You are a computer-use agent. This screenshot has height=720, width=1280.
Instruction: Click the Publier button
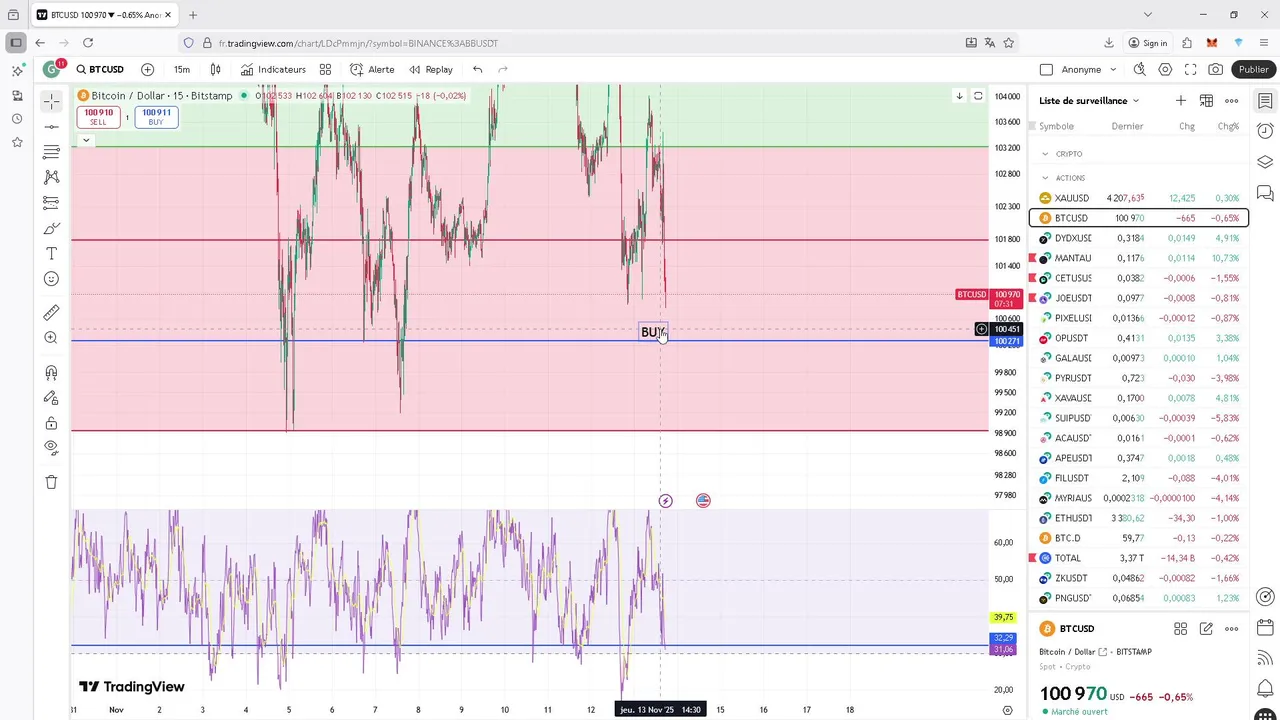pyautogui.click(x=1253, y=69)
